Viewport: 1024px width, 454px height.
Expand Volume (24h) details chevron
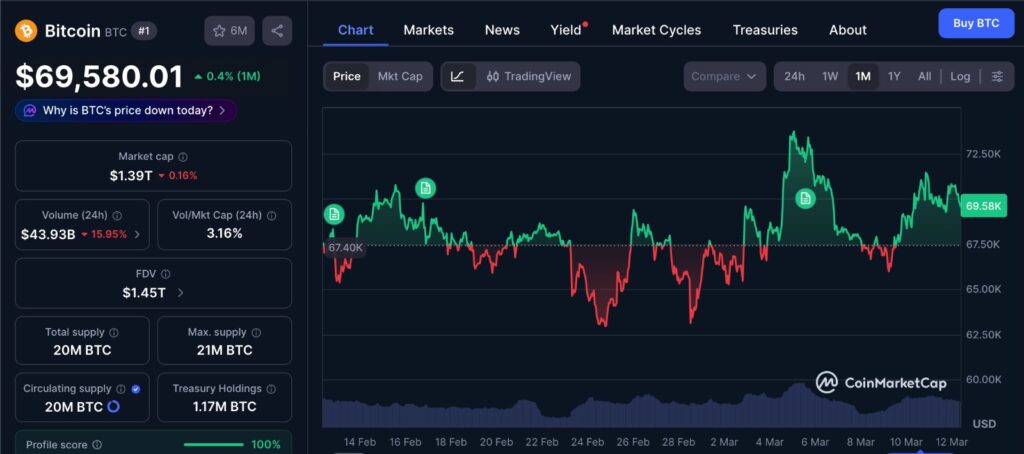[x=137, y=235]
